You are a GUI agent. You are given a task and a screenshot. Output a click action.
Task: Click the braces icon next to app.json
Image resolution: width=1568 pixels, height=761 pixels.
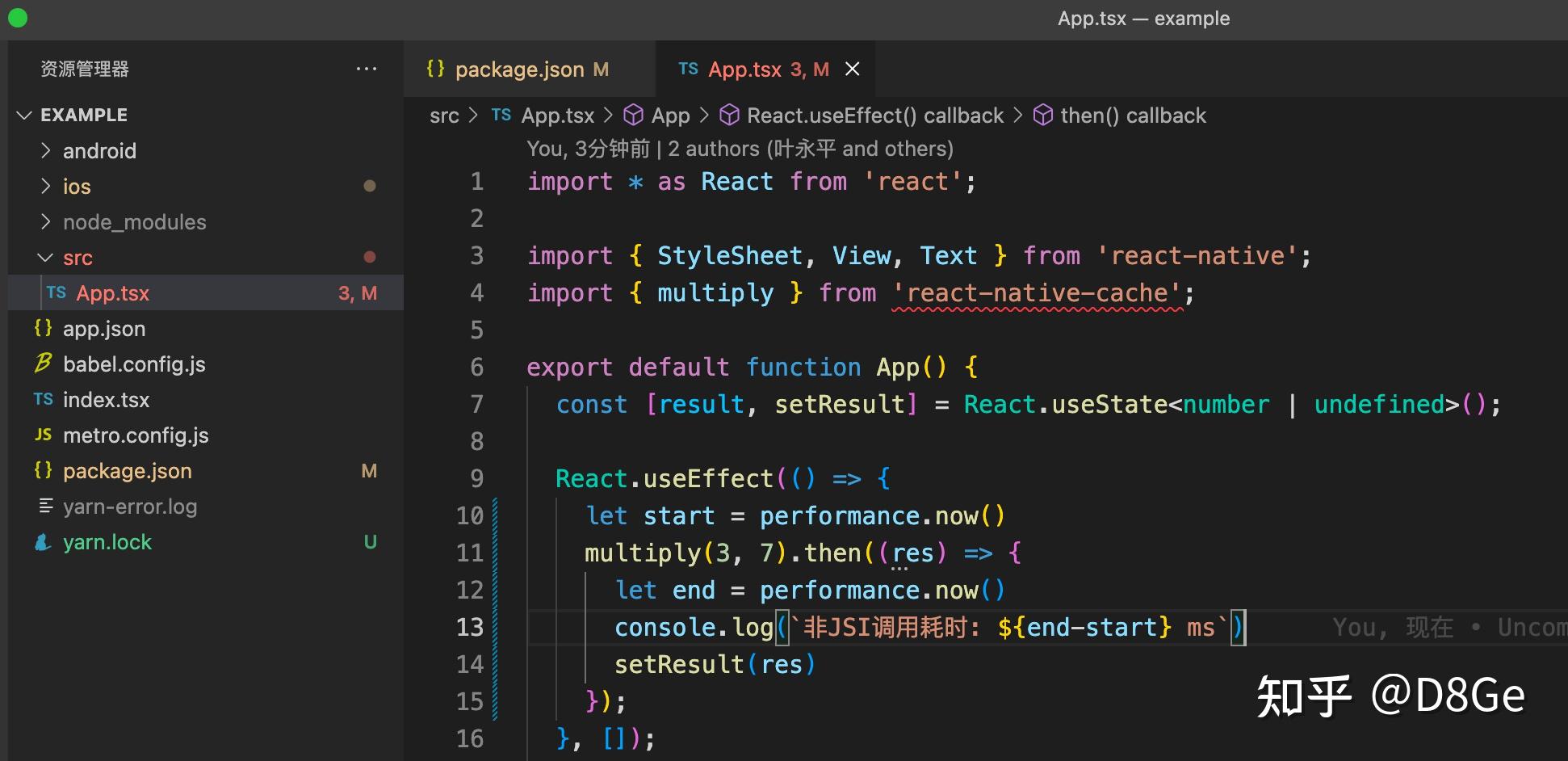click(43, 329)
